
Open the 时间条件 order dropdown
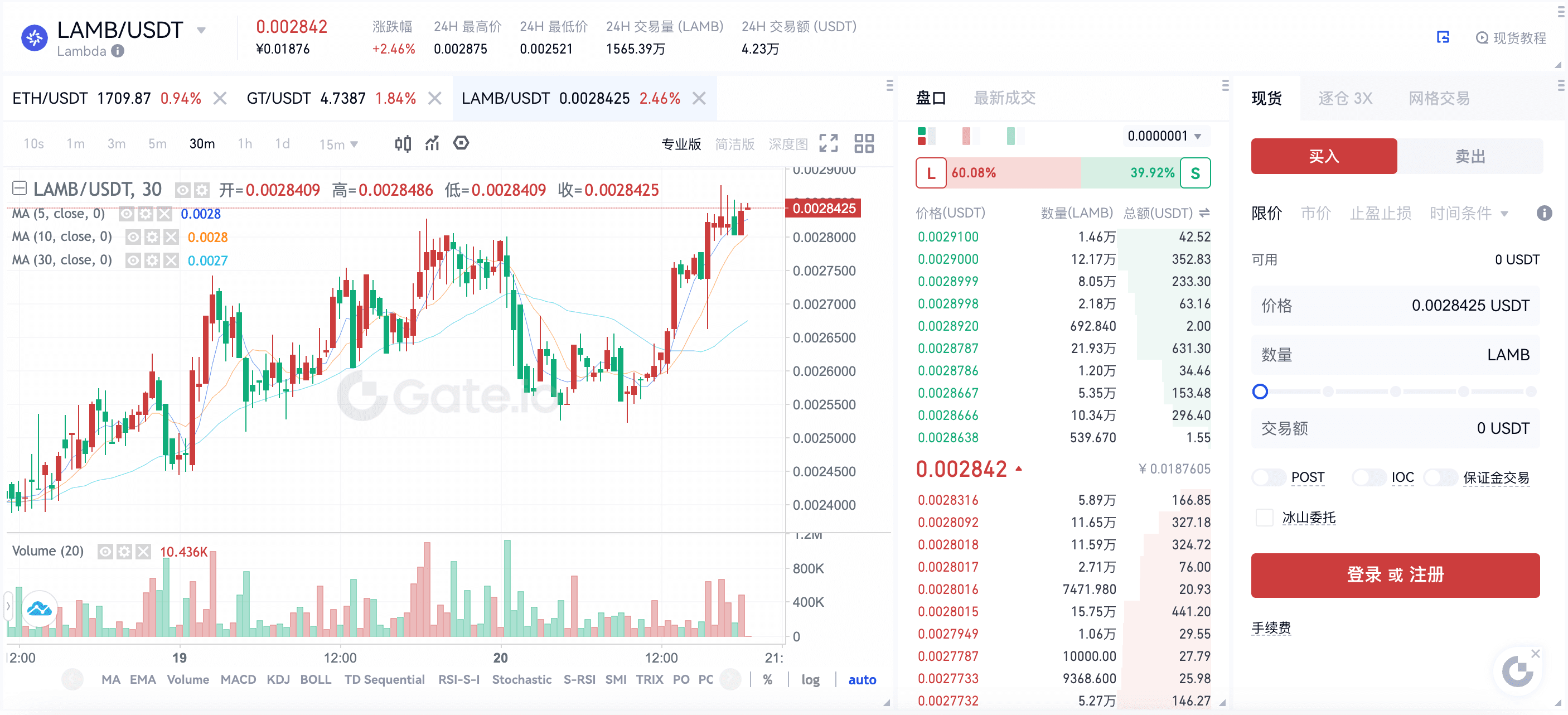tap(1469, 213)
